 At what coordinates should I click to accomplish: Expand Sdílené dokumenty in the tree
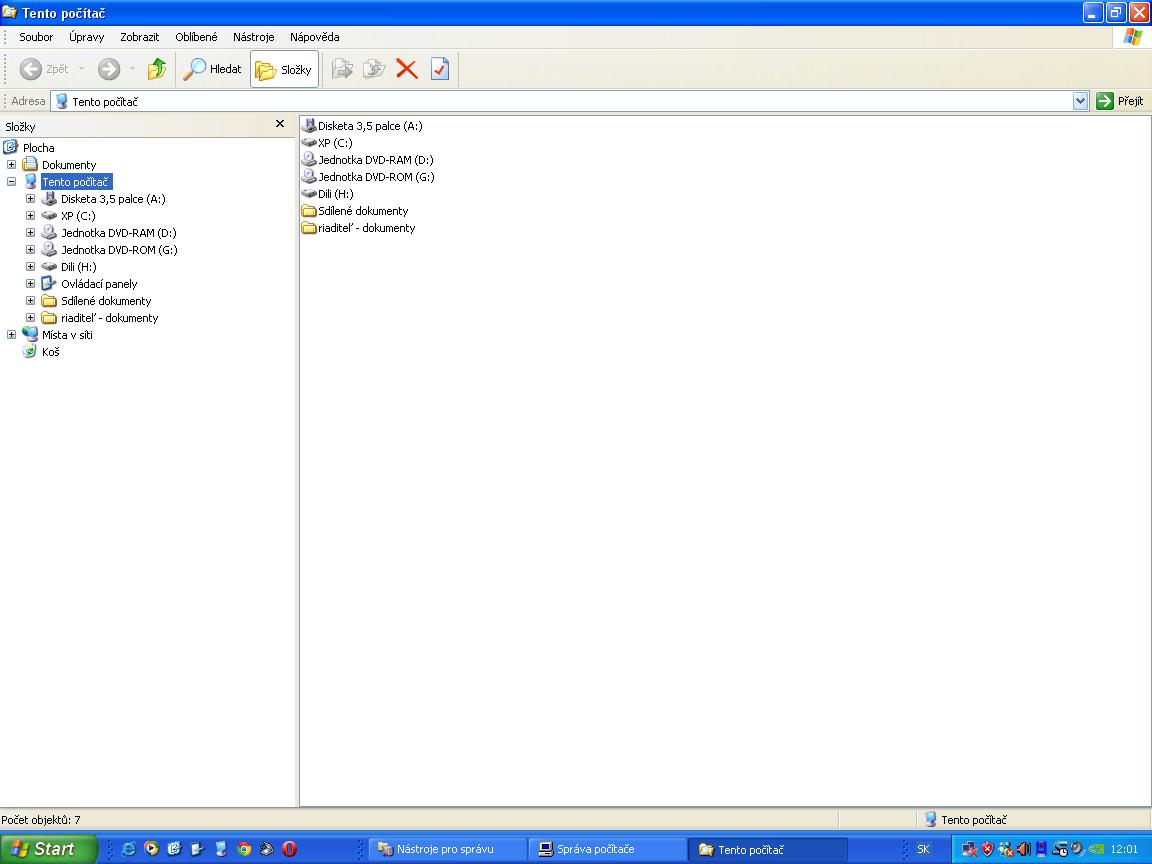30,300
